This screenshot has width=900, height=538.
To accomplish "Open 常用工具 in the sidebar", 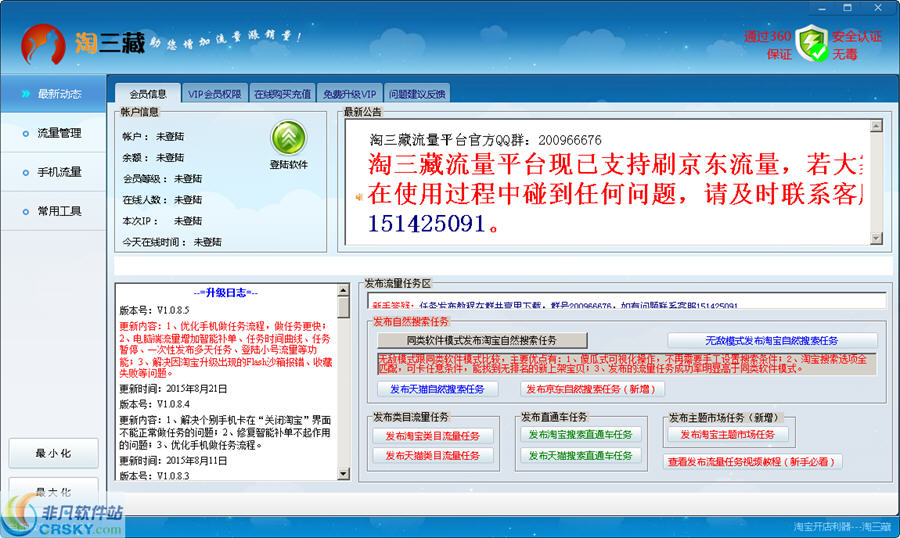I will pyautogui.click(x=53, y=211).
